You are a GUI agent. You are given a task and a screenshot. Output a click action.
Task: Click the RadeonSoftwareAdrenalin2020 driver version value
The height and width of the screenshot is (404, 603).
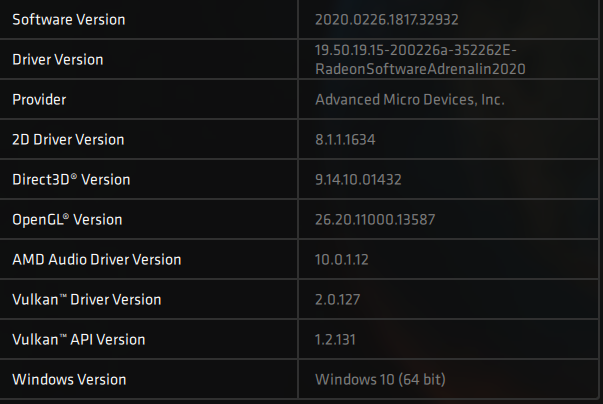pyautogui.click(x=420, y=60)
